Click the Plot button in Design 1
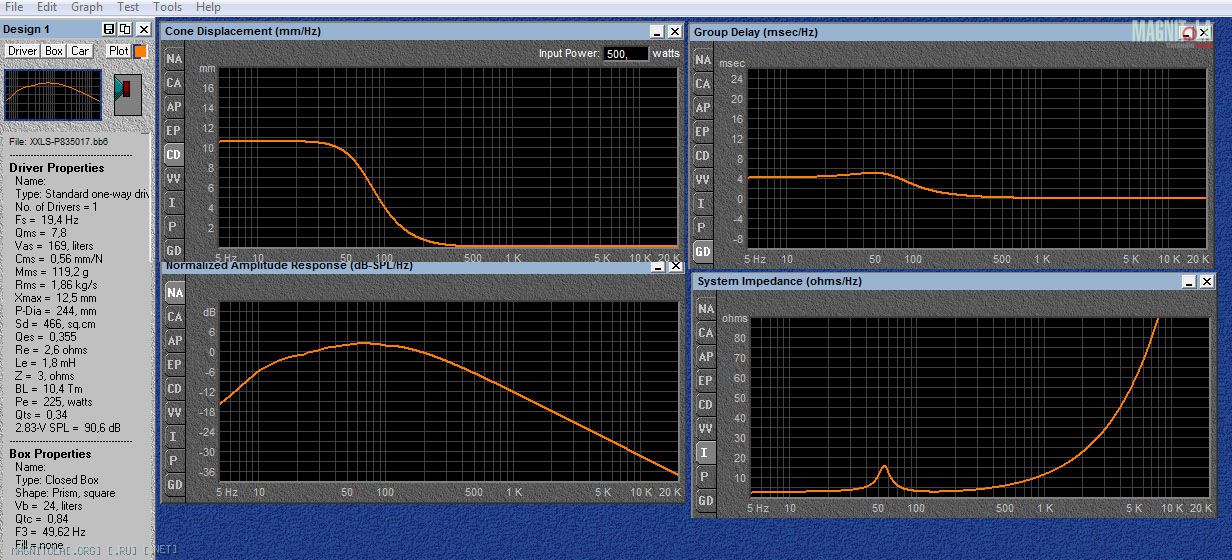 (119, 51)
